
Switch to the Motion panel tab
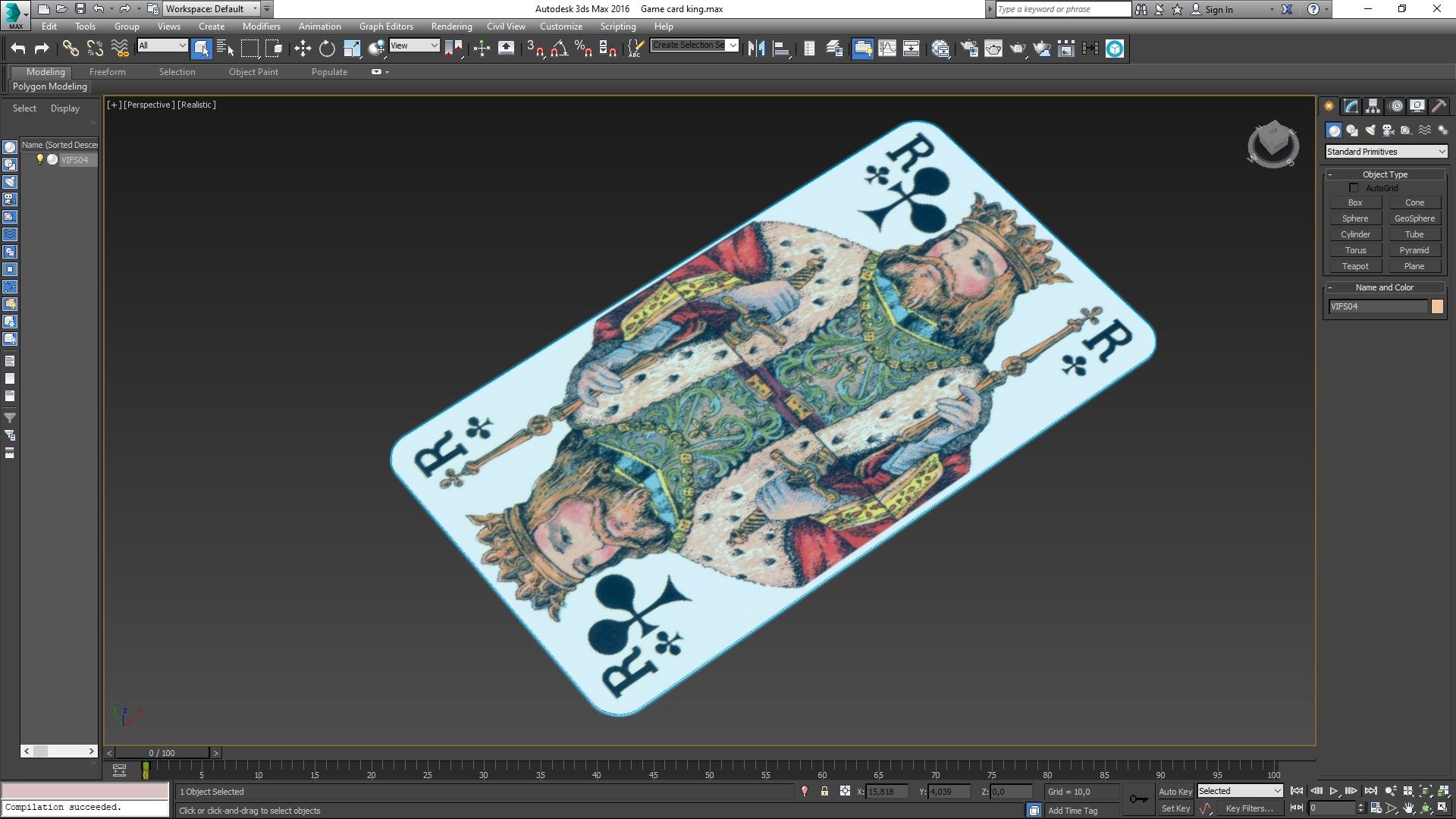click(x=1396, y=106)
